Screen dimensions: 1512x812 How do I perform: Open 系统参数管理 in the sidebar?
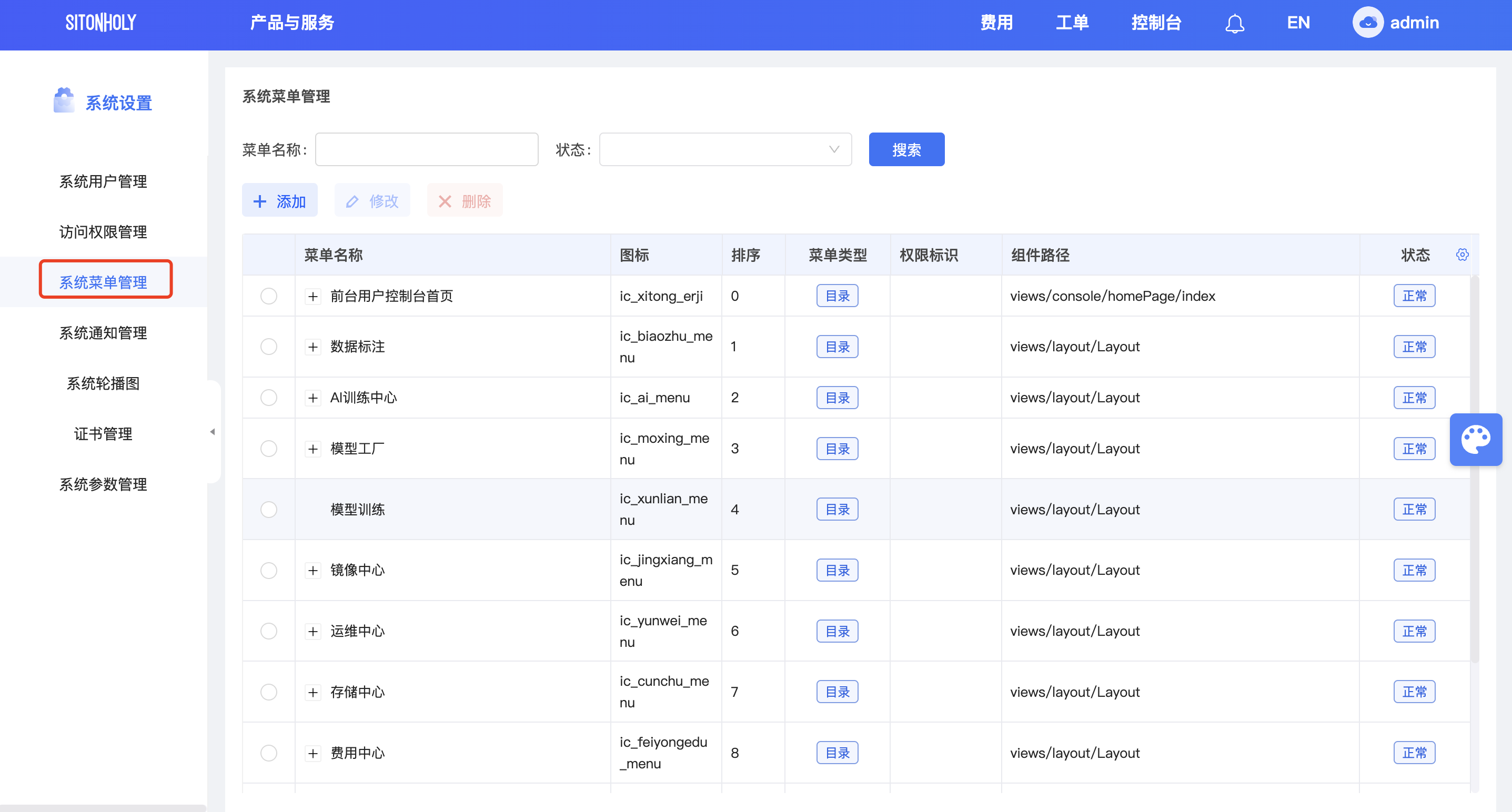pyautogui.click(x=103, y=484)
